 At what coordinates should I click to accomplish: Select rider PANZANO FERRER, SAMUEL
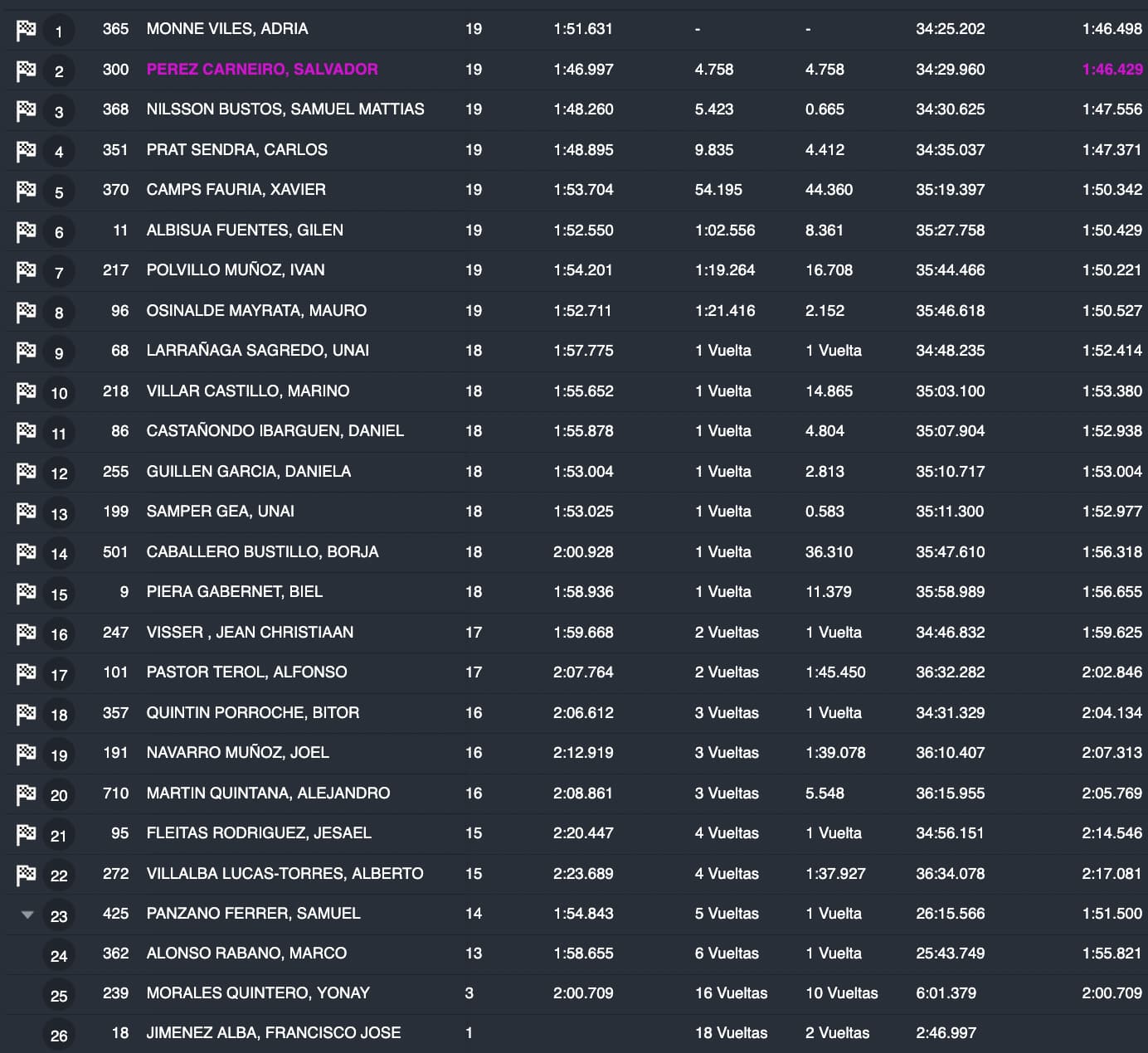pos(253,914)
